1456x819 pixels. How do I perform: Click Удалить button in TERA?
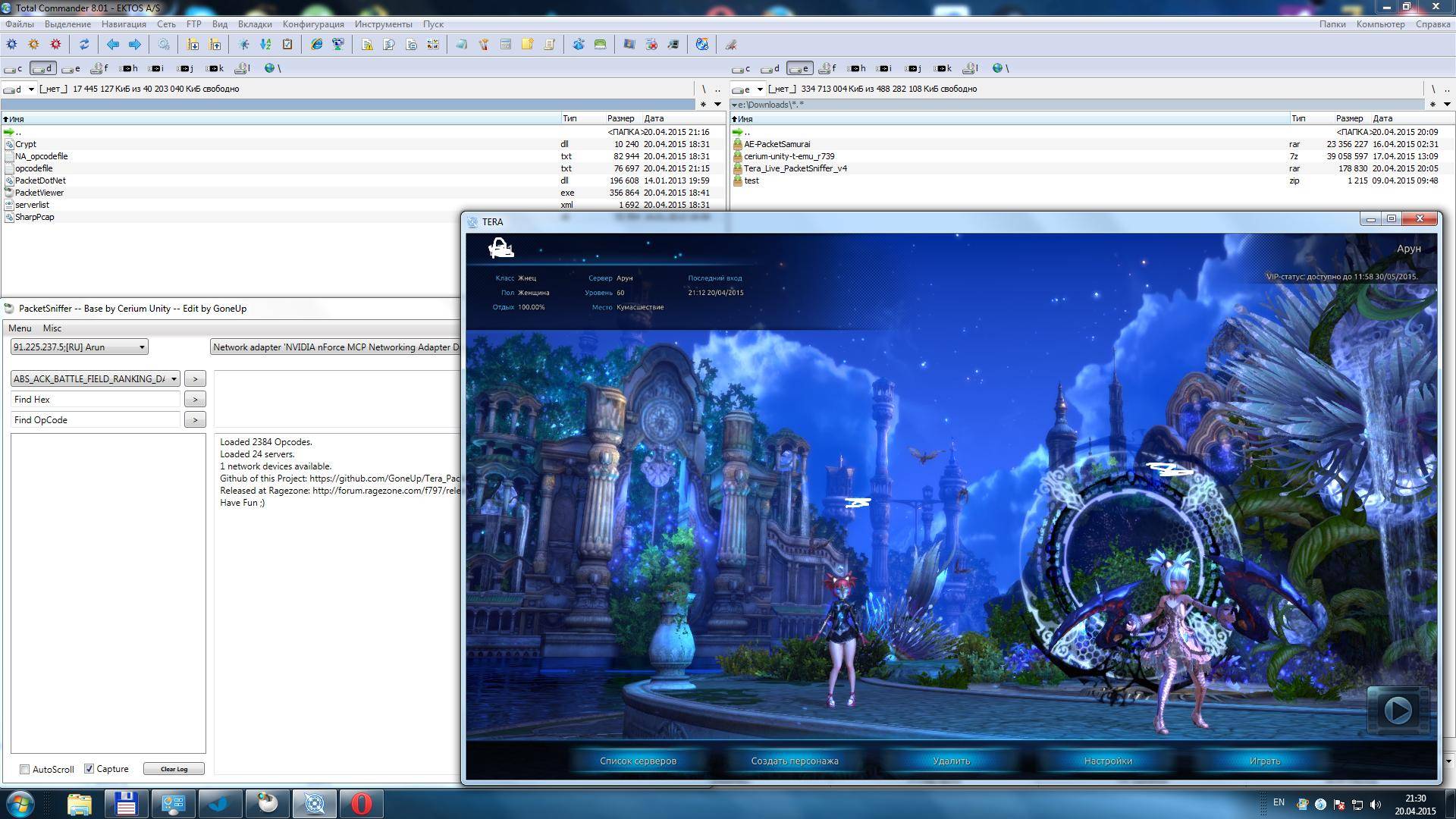951,761
